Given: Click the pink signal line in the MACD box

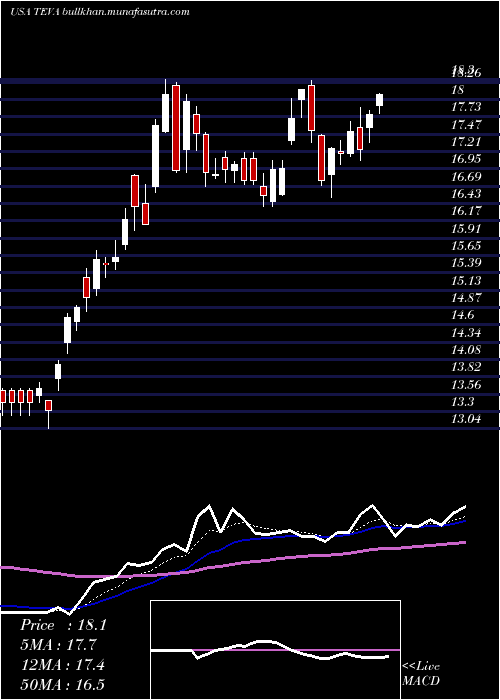Looking at the screenshot, I should coord(275,650).
